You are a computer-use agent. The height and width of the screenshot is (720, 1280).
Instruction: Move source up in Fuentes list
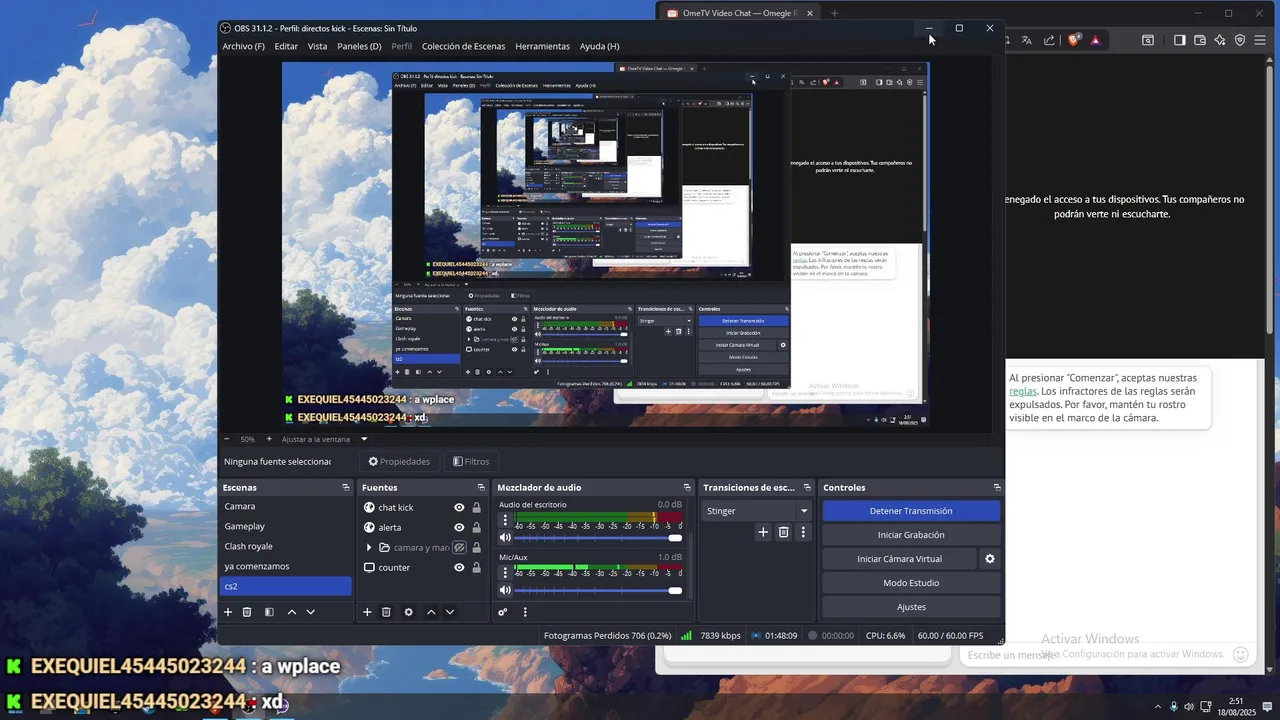tap(431, 612)
